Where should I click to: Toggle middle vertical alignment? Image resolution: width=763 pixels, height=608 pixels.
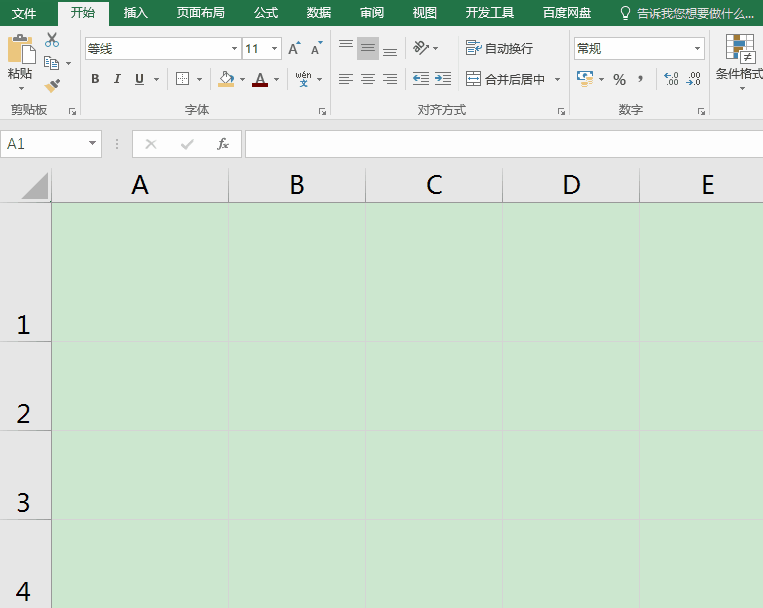[368, 48]
